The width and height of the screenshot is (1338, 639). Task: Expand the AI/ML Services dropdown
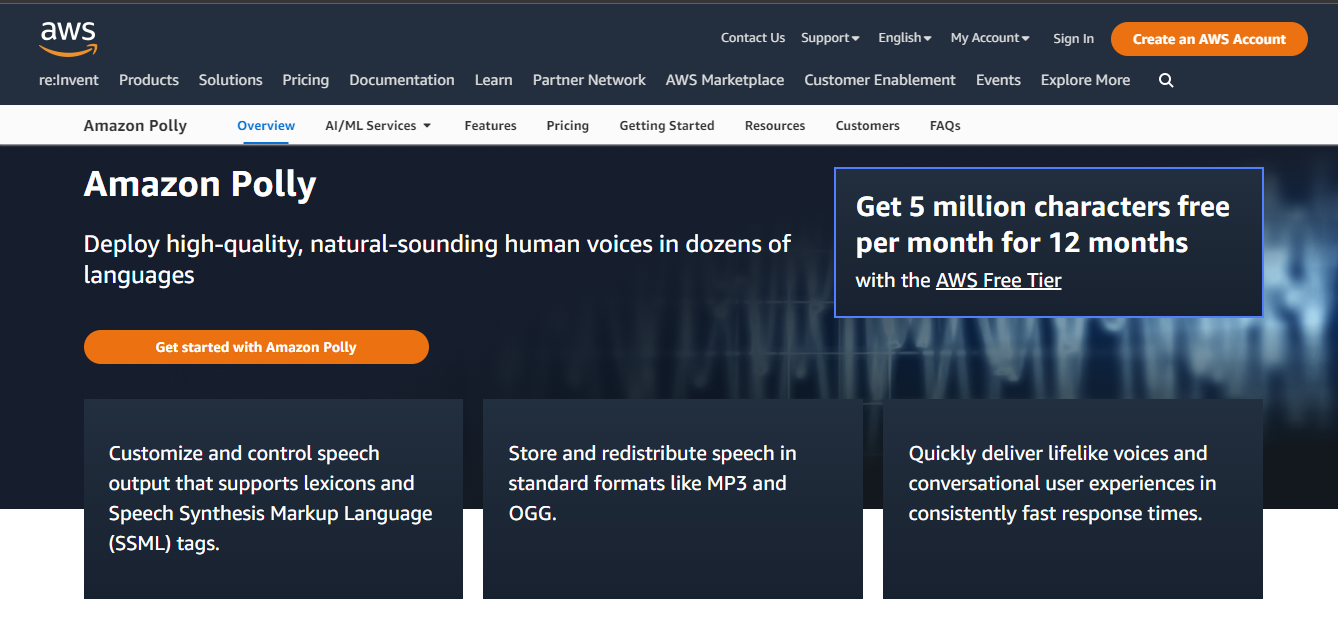(378, 126)
